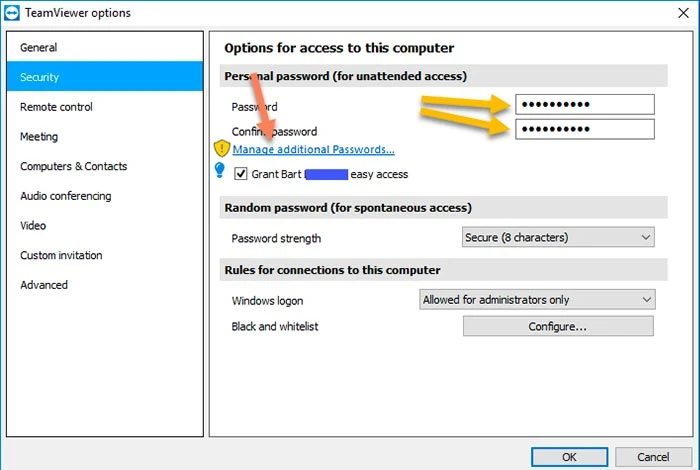Focus the Confirm password field
The width and height of the screenshot is (700, 470).
(x=585, y=129)
